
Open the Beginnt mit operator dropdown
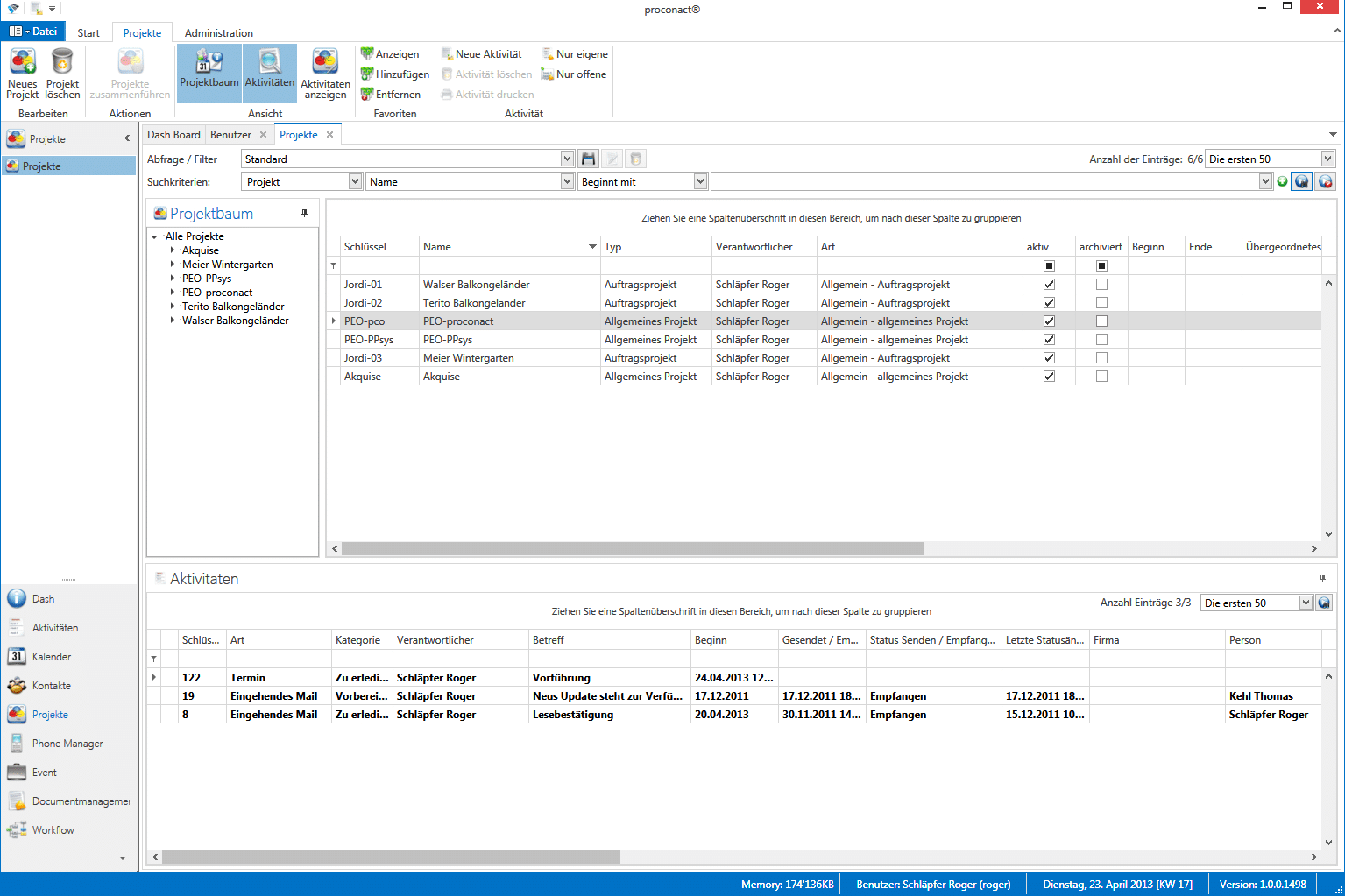point(700,181)
